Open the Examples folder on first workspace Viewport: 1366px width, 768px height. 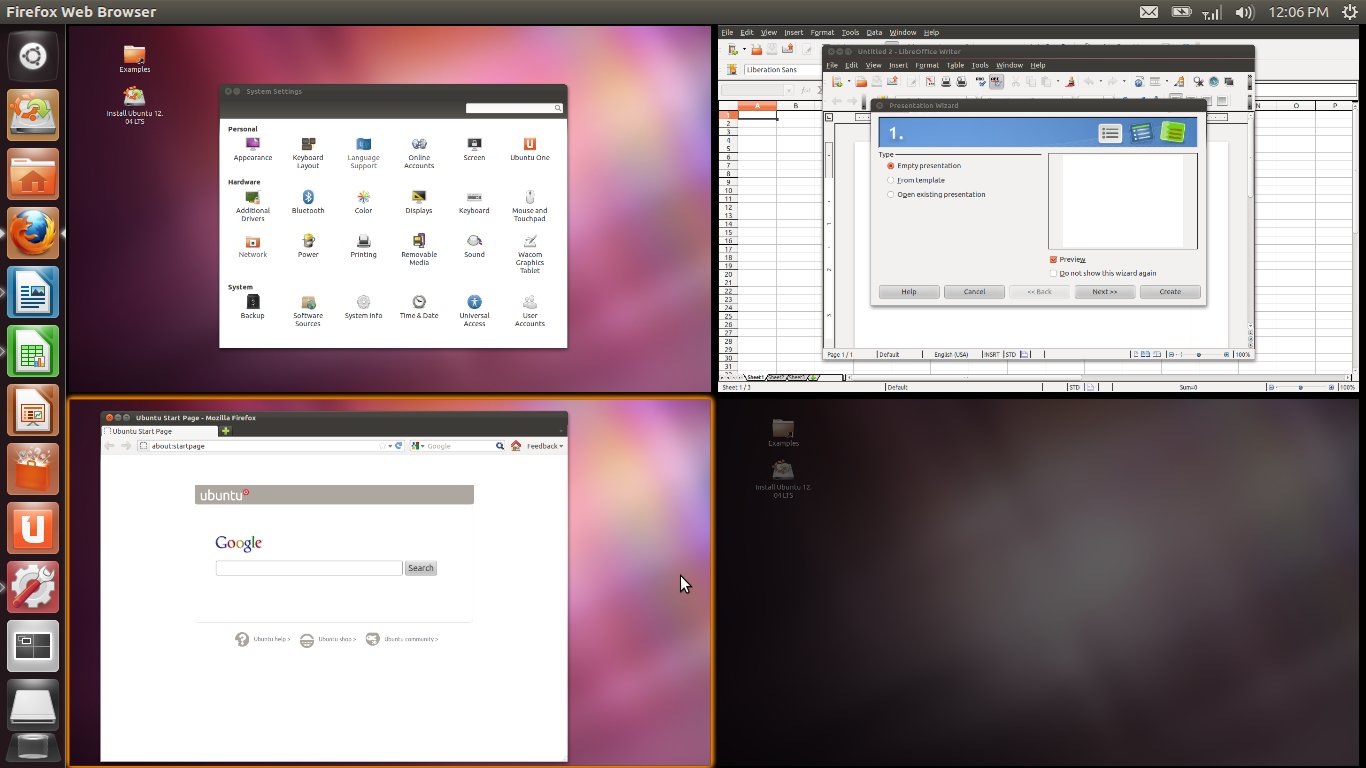click(x=134, y=58)
